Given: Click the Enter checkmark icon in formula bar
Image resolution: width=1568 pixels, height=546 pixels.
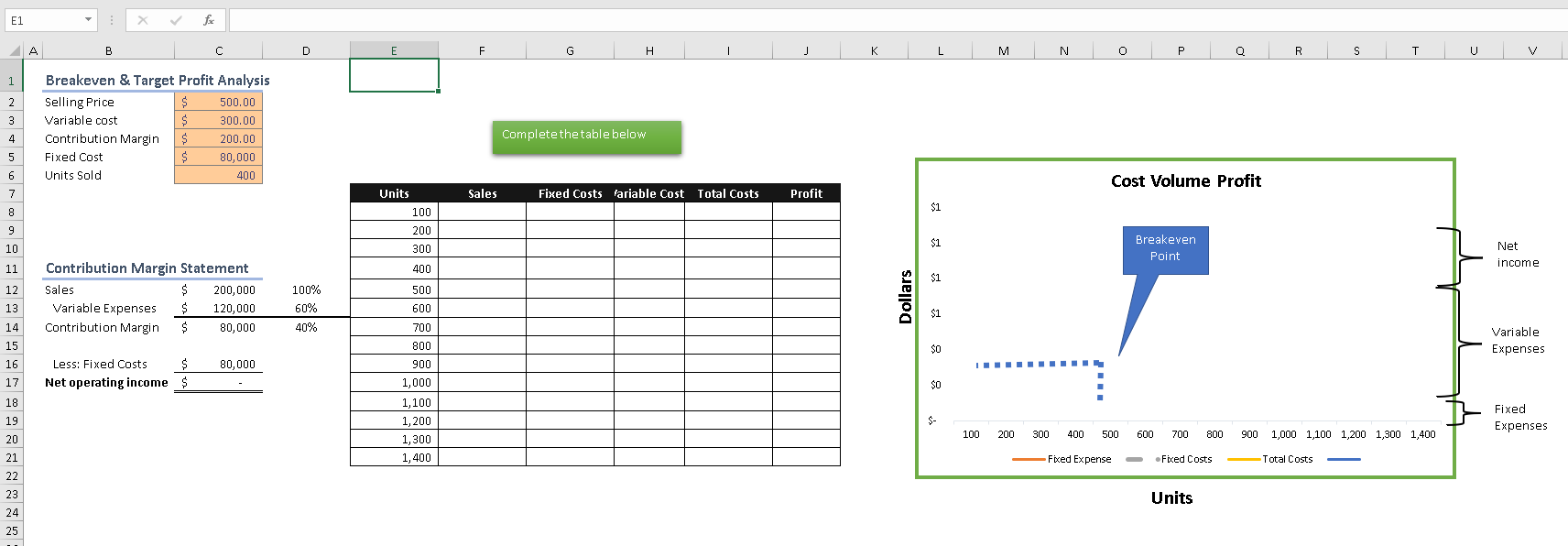Looking at the screenshot, I should pyautogui.click(x=176, y=20).
